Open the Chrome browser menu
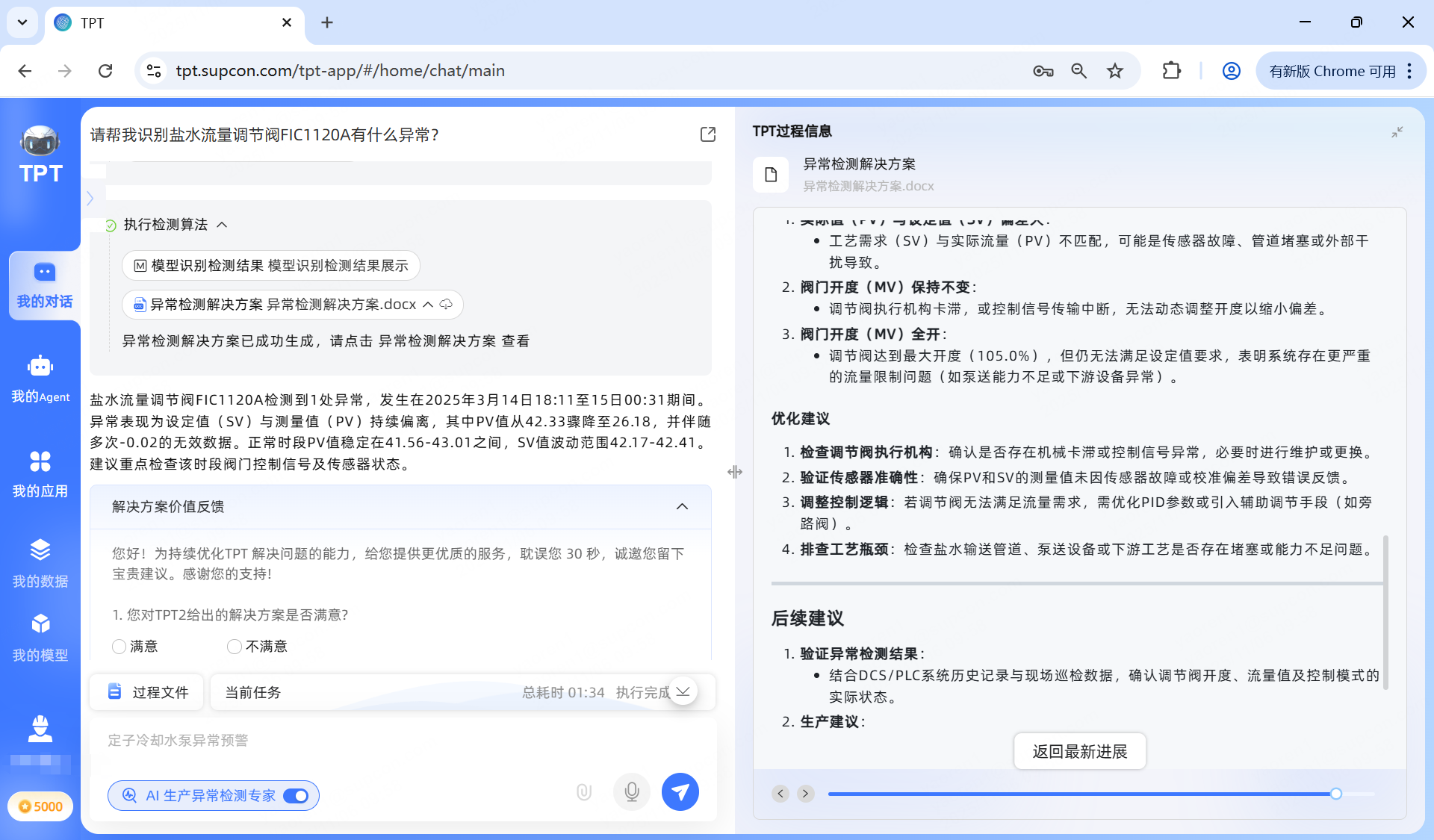Screen dimensions: 1434x840 (x=1410, y=70)
